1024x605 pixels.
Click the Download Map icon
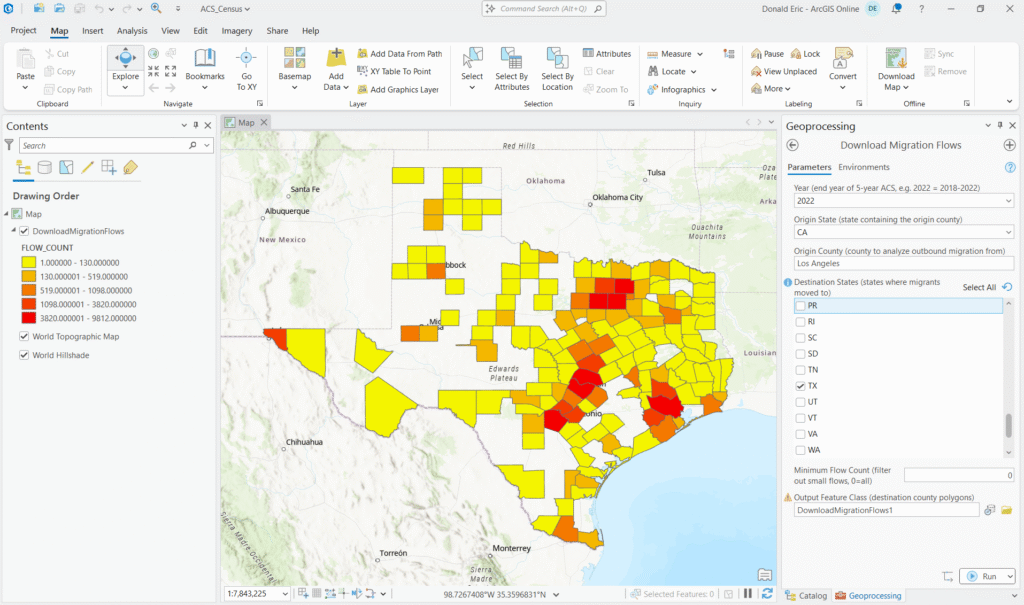coord(896,58)
